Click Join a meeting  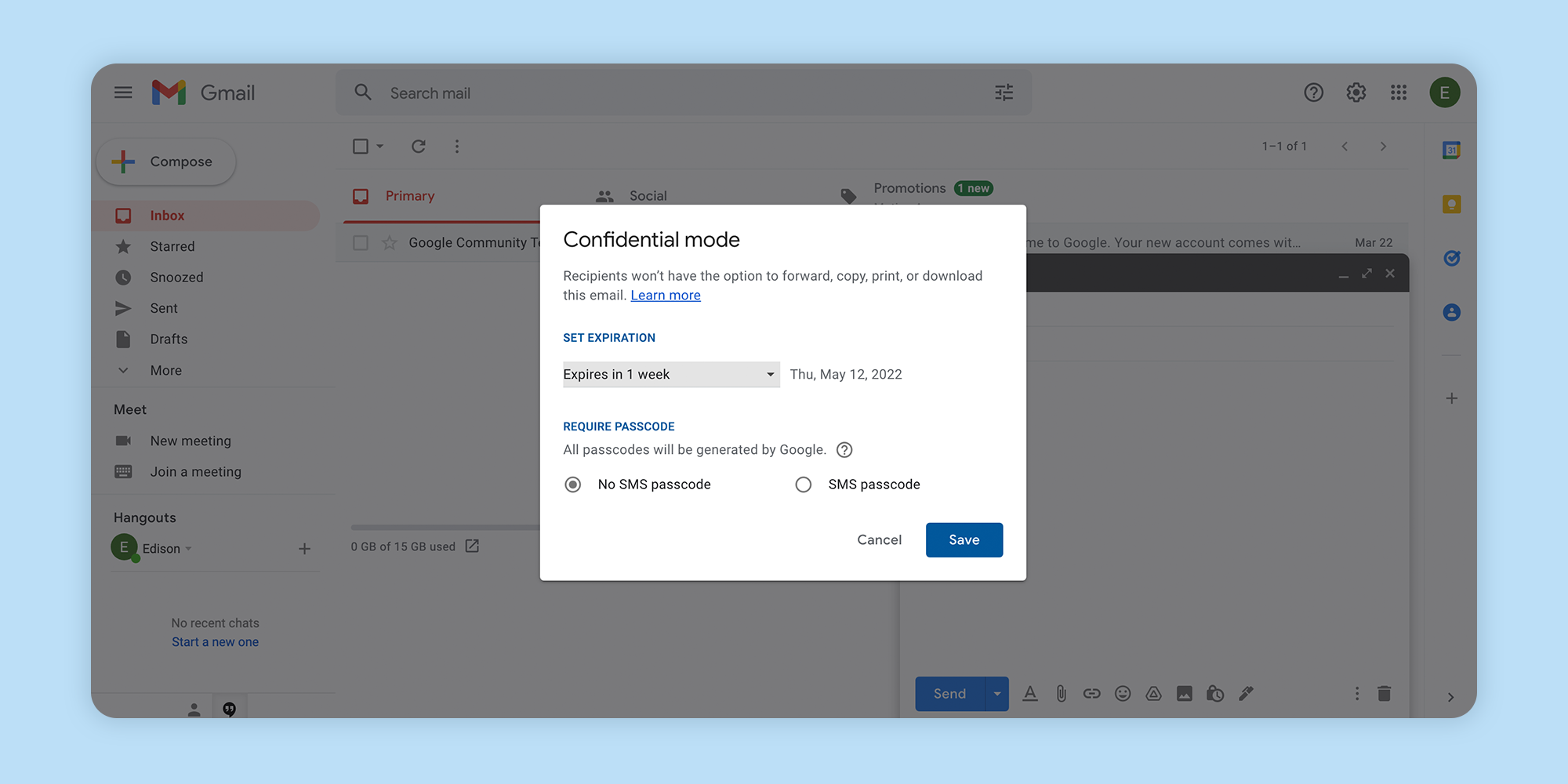[195, 472]
